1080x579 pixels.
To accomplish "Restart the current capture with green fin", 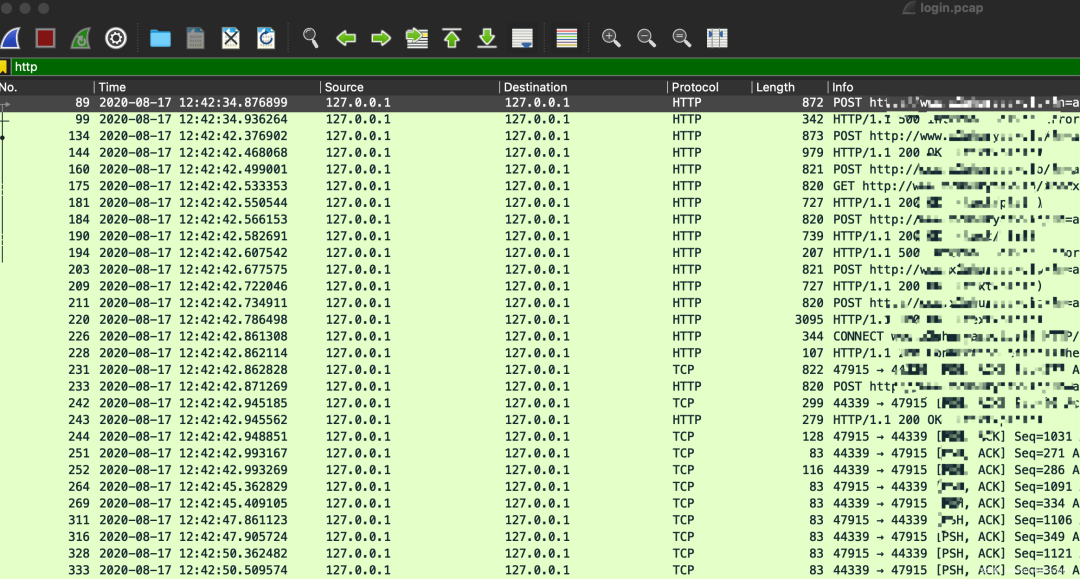I will point(81,38).
